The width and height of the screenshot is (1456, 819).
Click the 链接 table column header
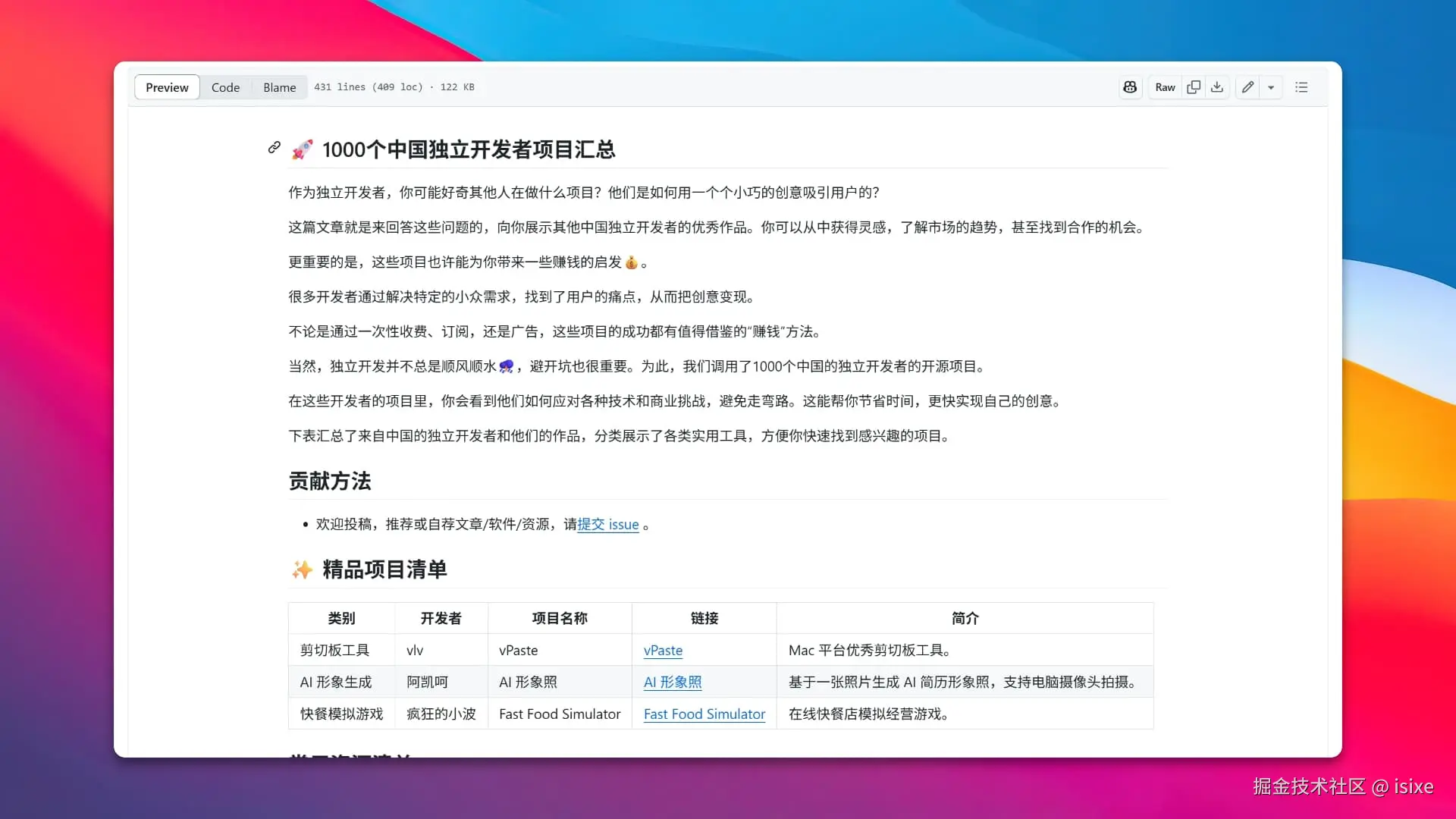click(704, 618)
